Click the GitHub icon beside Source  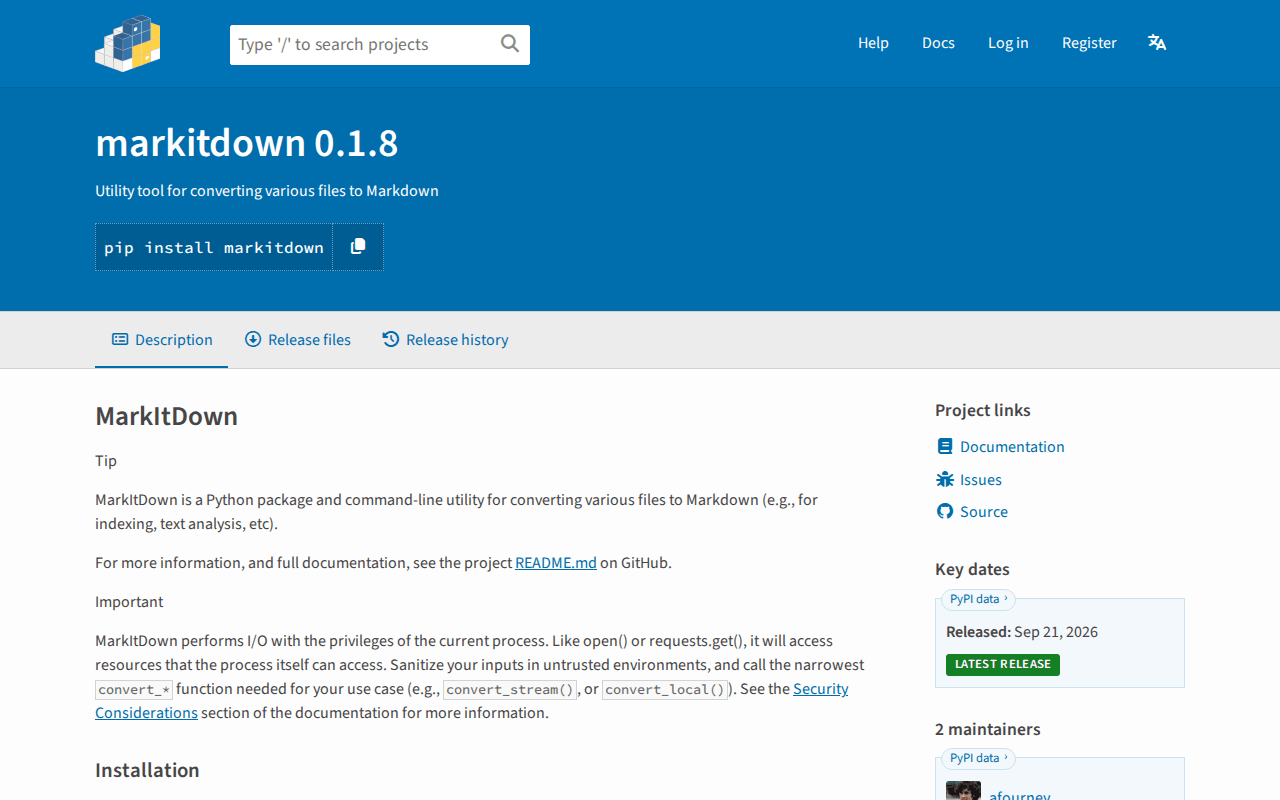945,511
